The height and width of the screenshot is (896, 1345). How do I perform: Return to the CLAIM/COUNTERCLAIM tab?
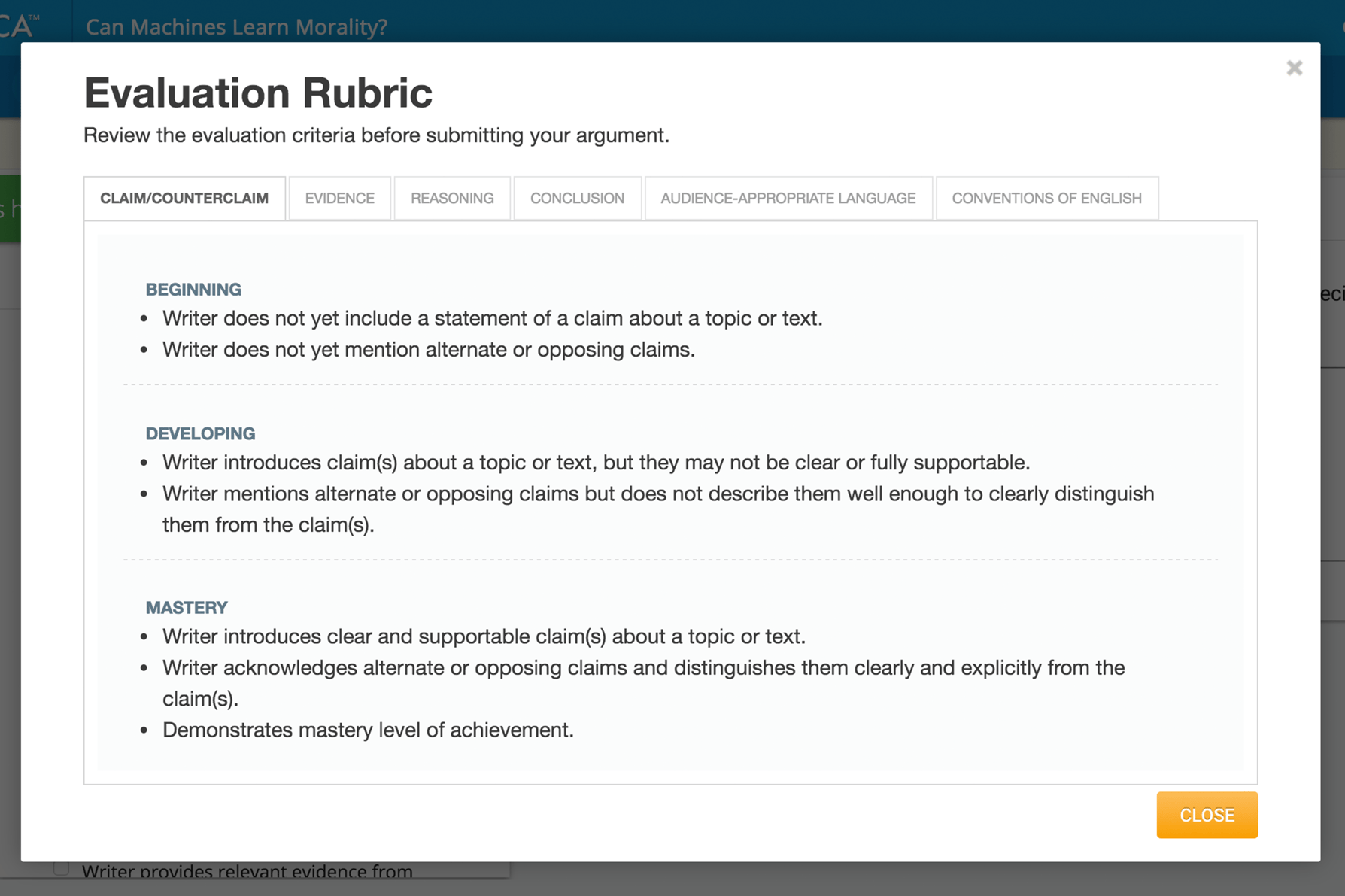coord(184,198)
